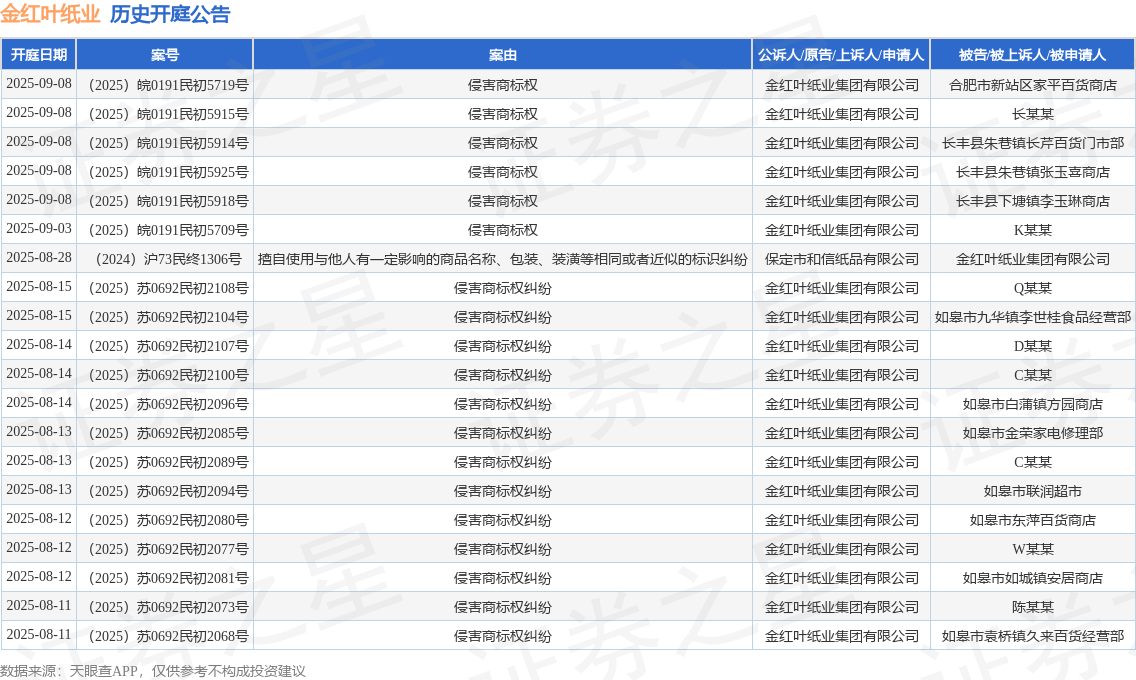Select case number 苏0692民初2094号
Image resolution: width=1136 pixels, height=680 pixels.
point(168,491)
